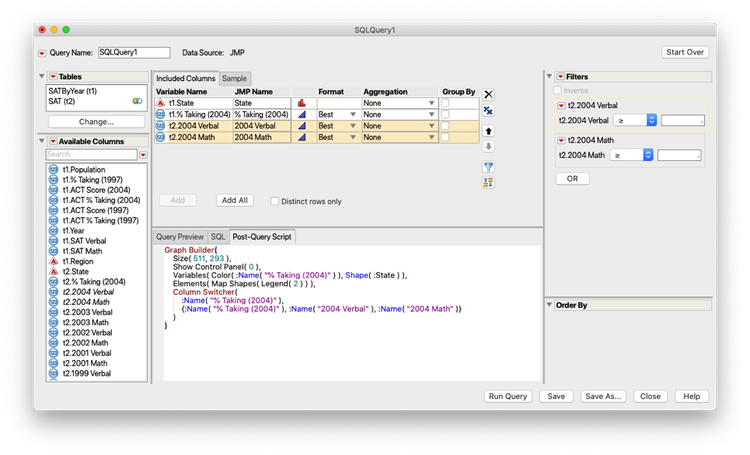Select t2.2003 Verbal in Available Columns
750x455 pixels.
coord(87,312)
